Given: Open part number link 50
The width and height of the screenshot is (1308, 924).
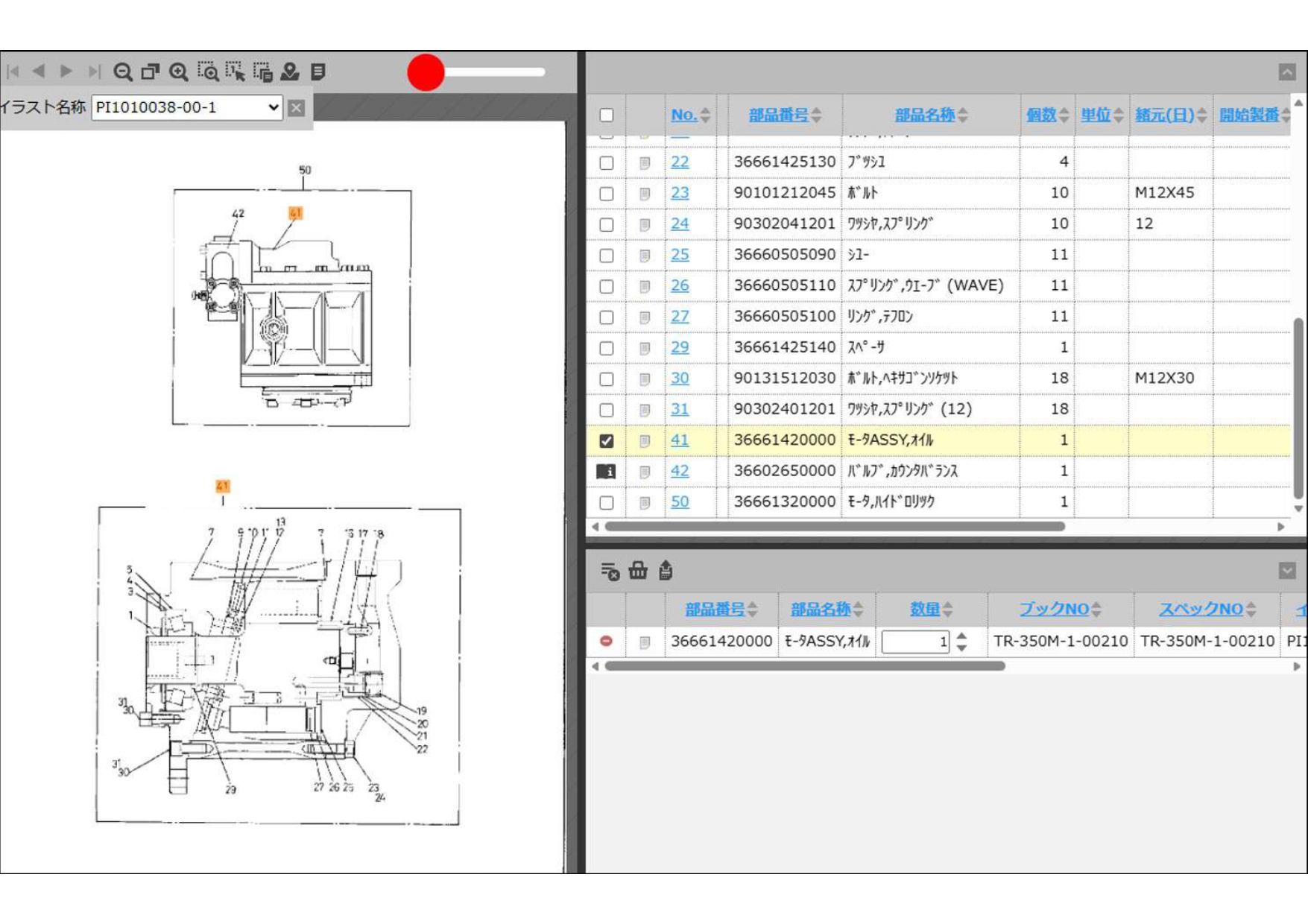Looking at the screenshot, I should (x=680, y=501).
